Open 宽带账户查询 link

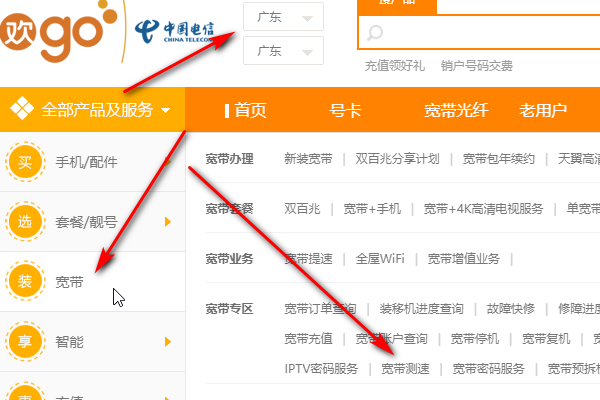391,339
